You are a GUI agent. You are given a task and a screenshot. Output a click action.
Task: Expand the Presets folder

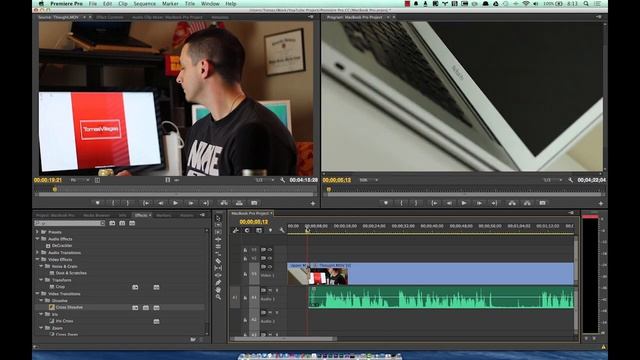point(38,232)
